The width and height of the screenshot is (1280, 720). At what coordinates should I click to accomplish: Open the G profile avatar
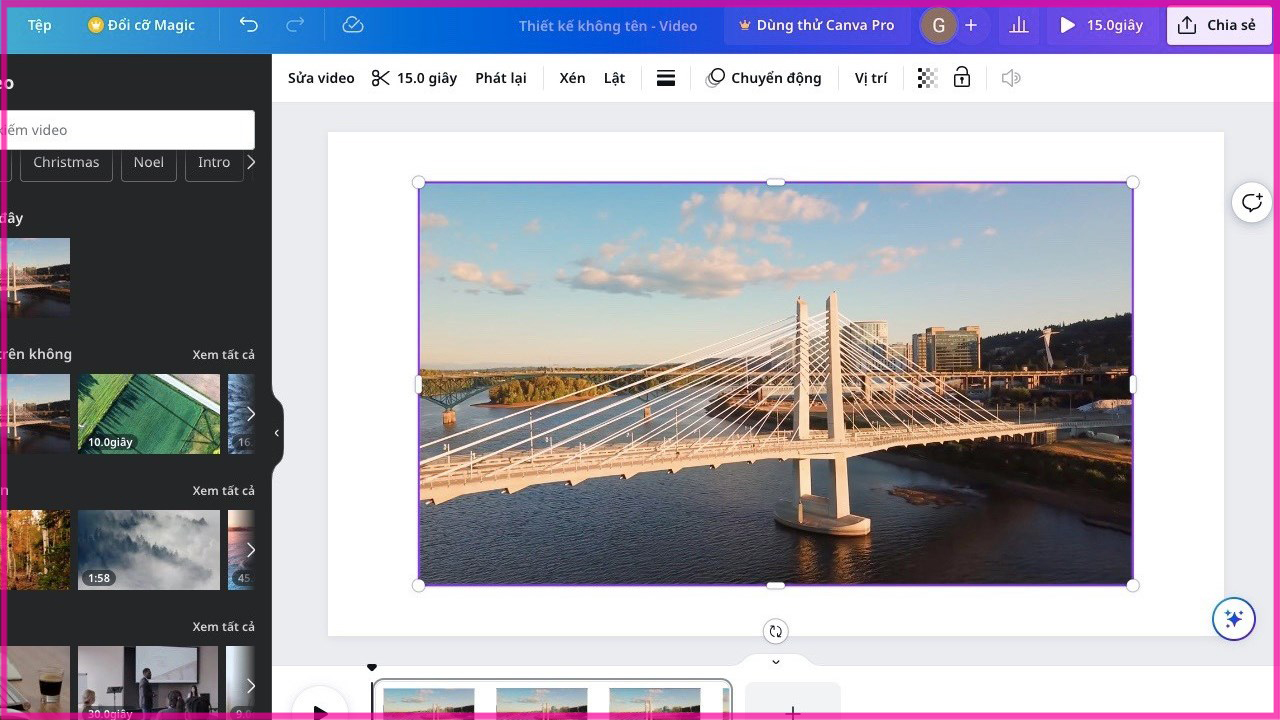click(938, 26)
